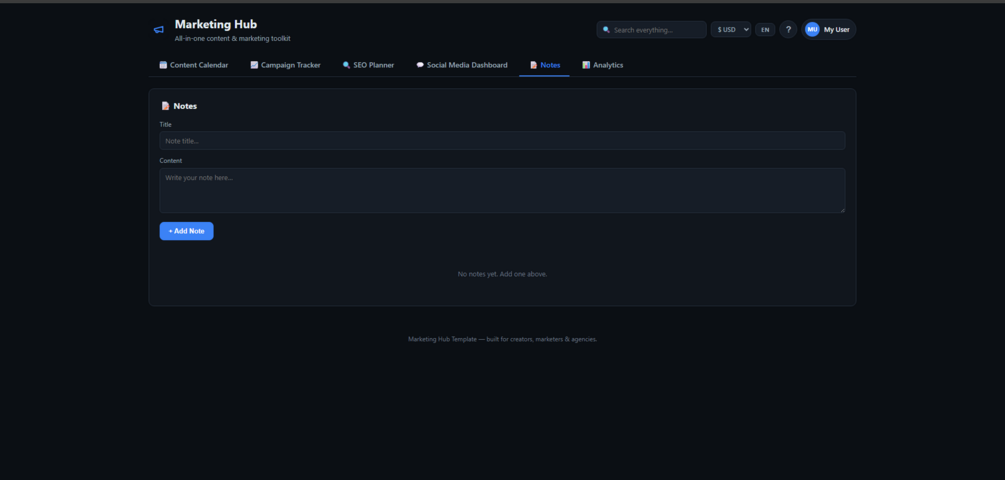Click the 'All-in-one content & marketing toolkit' subtitle
This screenshot has height=480, width=1005.
coord(232,39)
